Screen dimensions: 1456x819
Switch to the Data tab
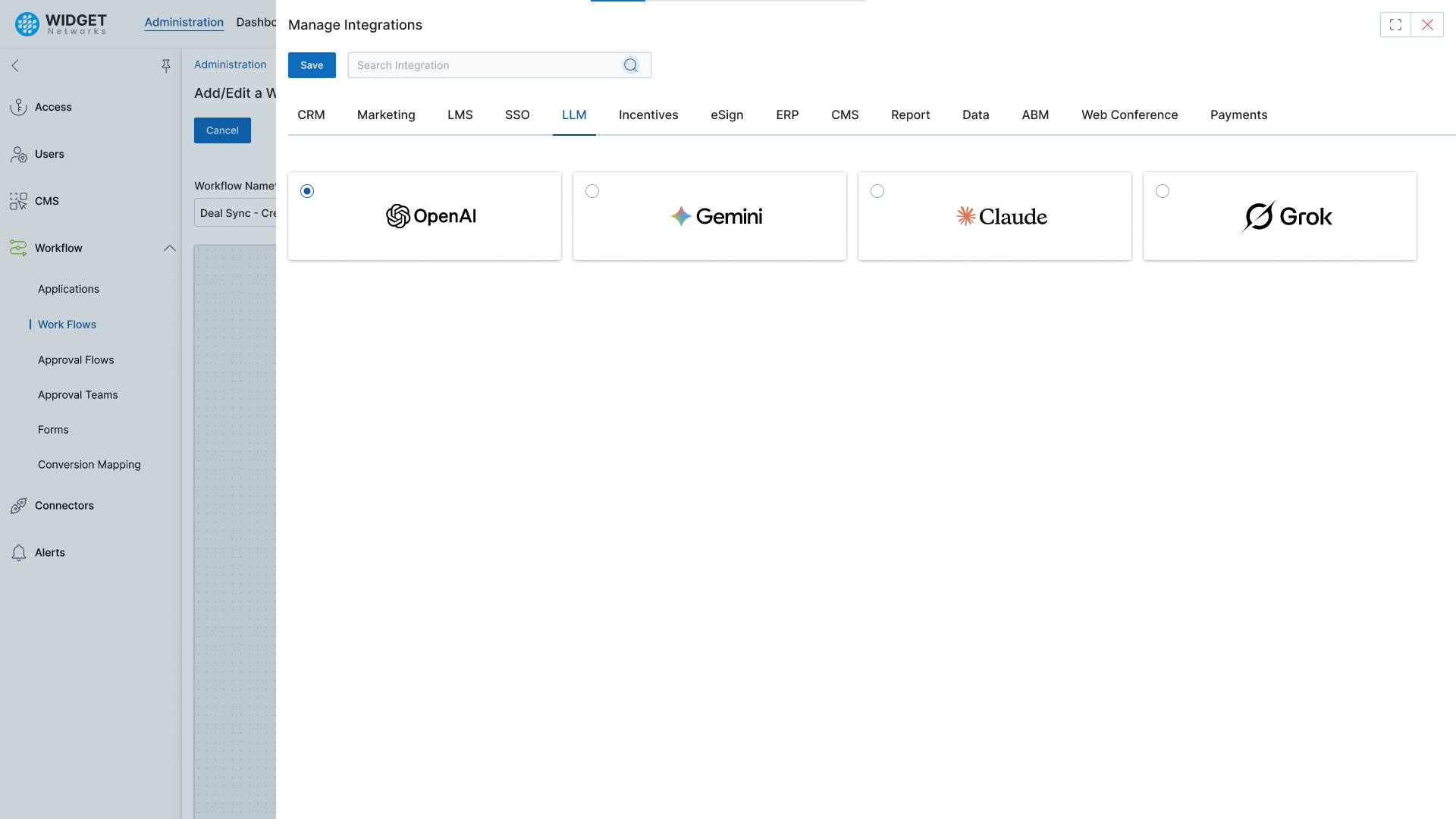(x=976, y=115)
